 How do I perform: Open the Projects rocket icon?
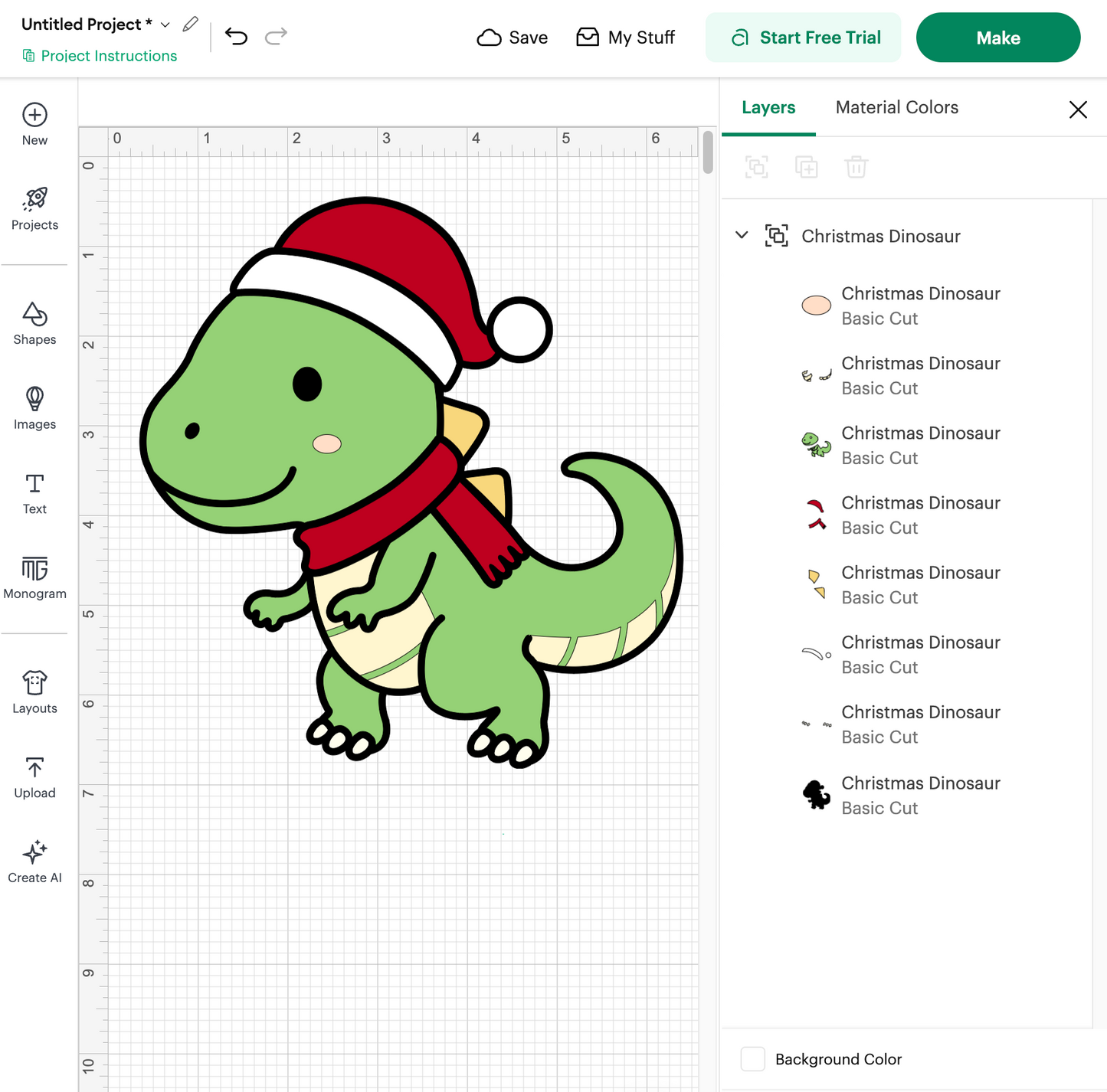34,199
